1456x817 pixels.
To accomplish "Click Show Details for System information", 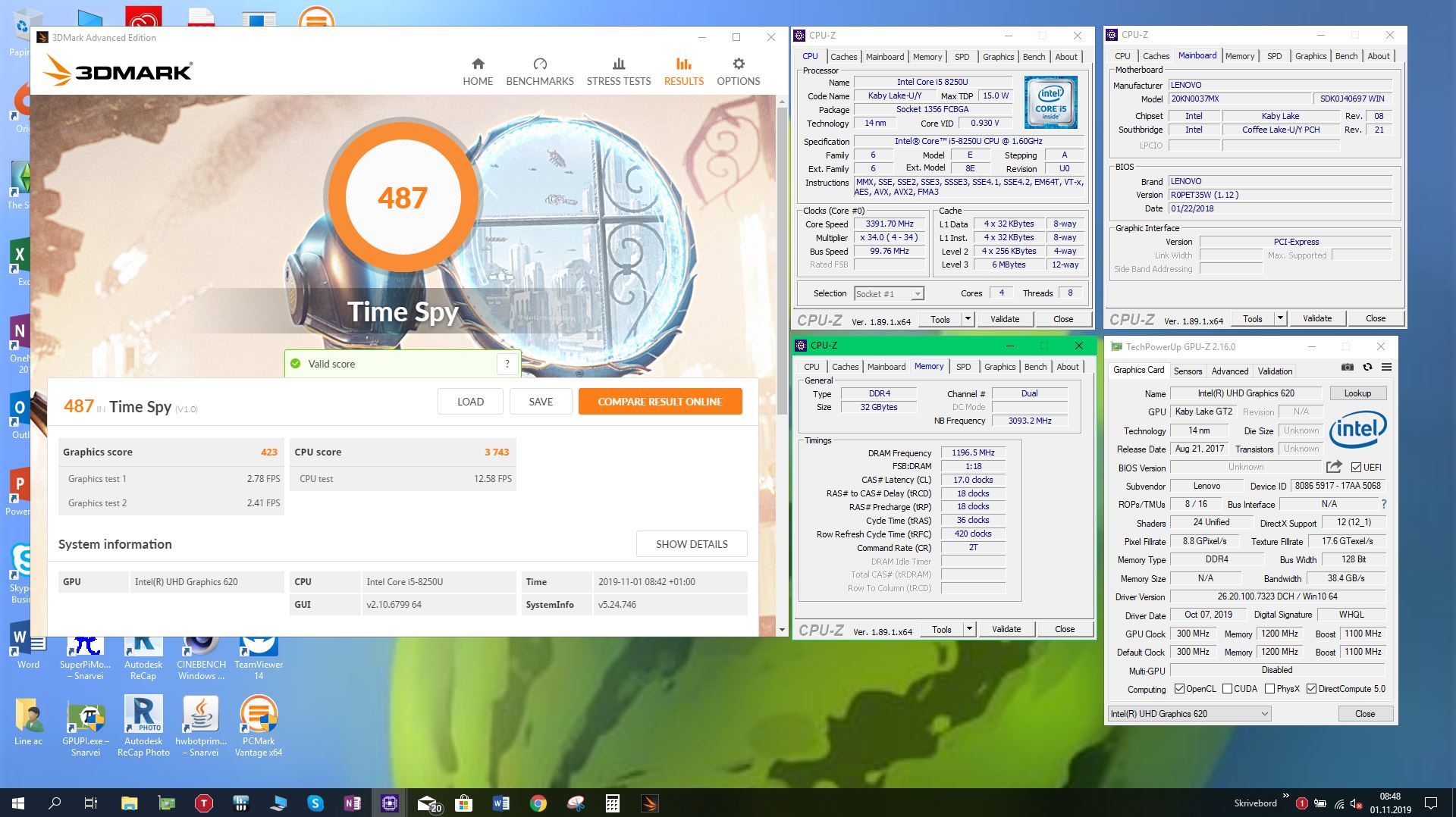I will coord(692,544).
